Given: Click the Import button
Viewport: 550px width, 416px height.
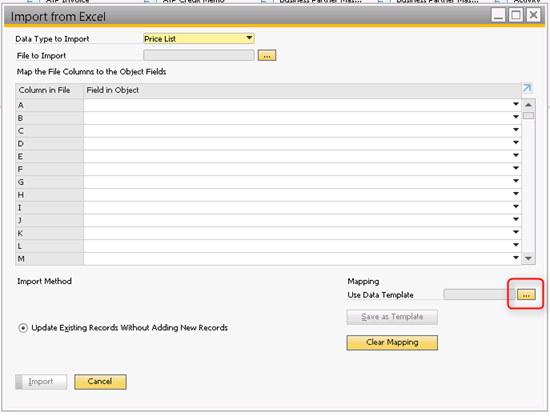Looking at the screenshot, I should [x=41, y=382].
